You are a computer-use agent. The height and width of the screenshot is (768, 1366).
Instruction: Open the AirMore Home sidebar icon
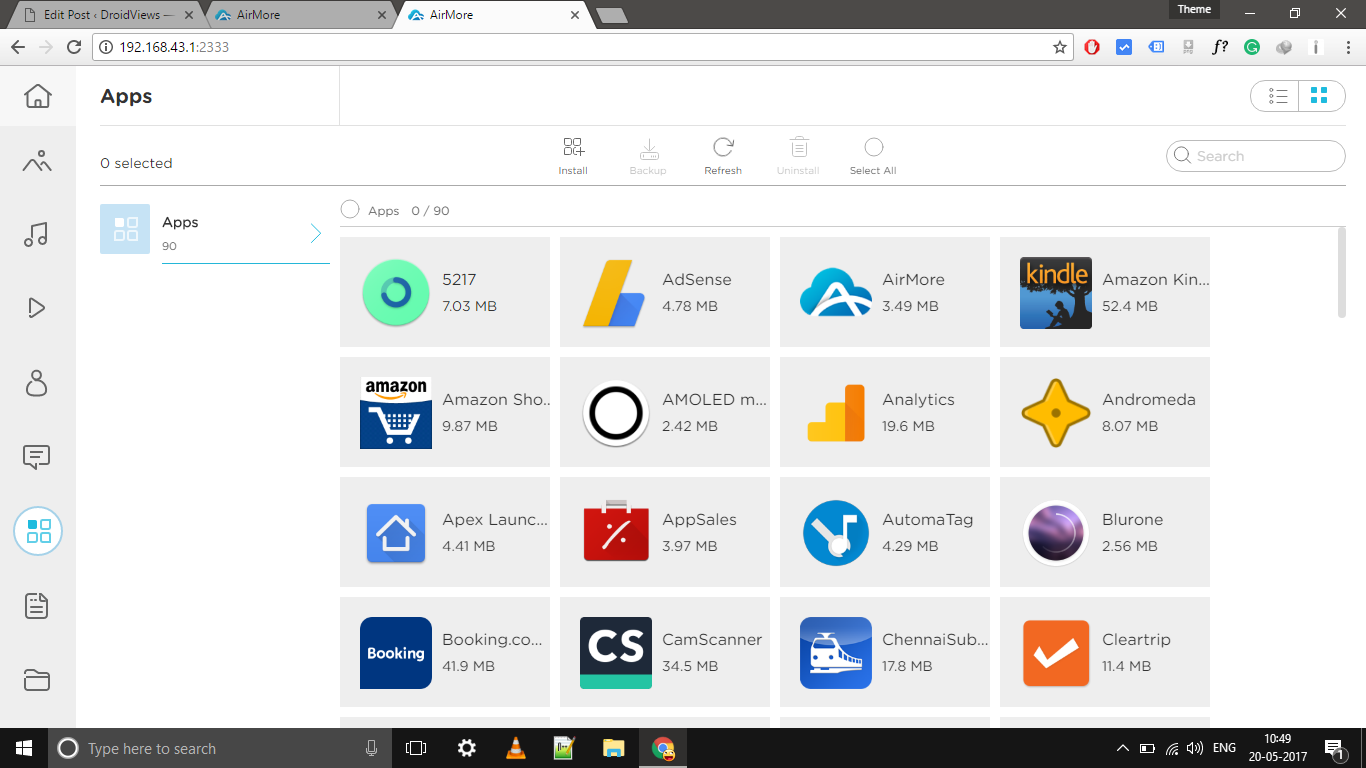(37, 96)
